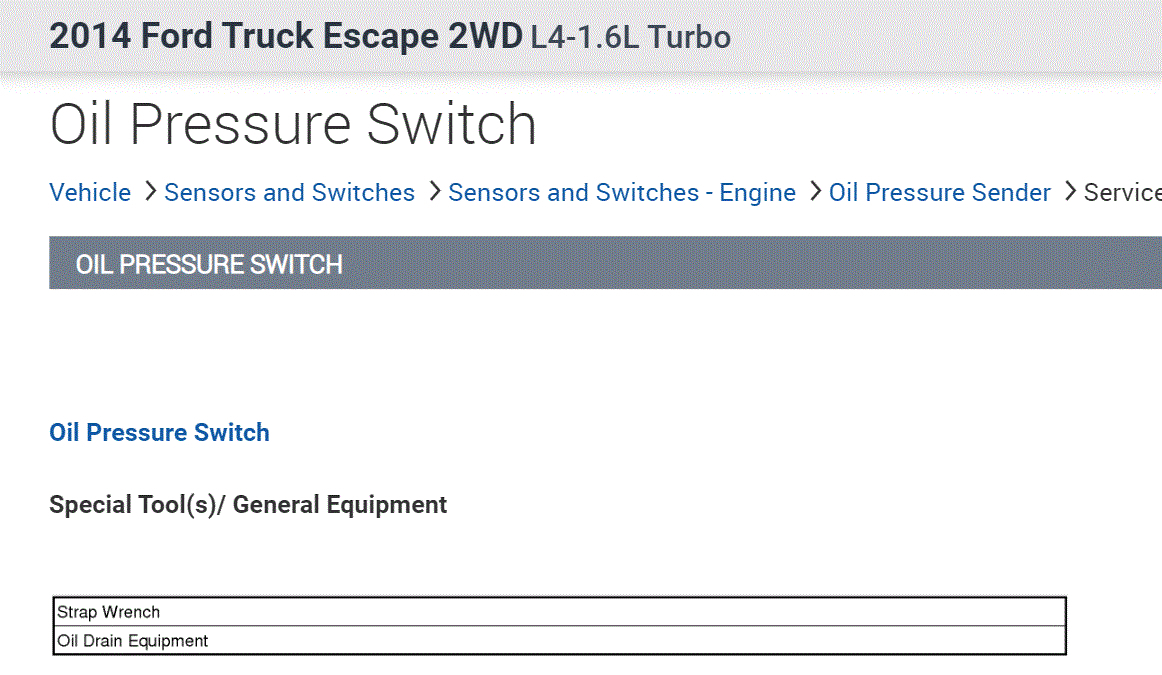Open the Sensors and Switches - Engine link

pyautogui.click(x=621, y=192)
